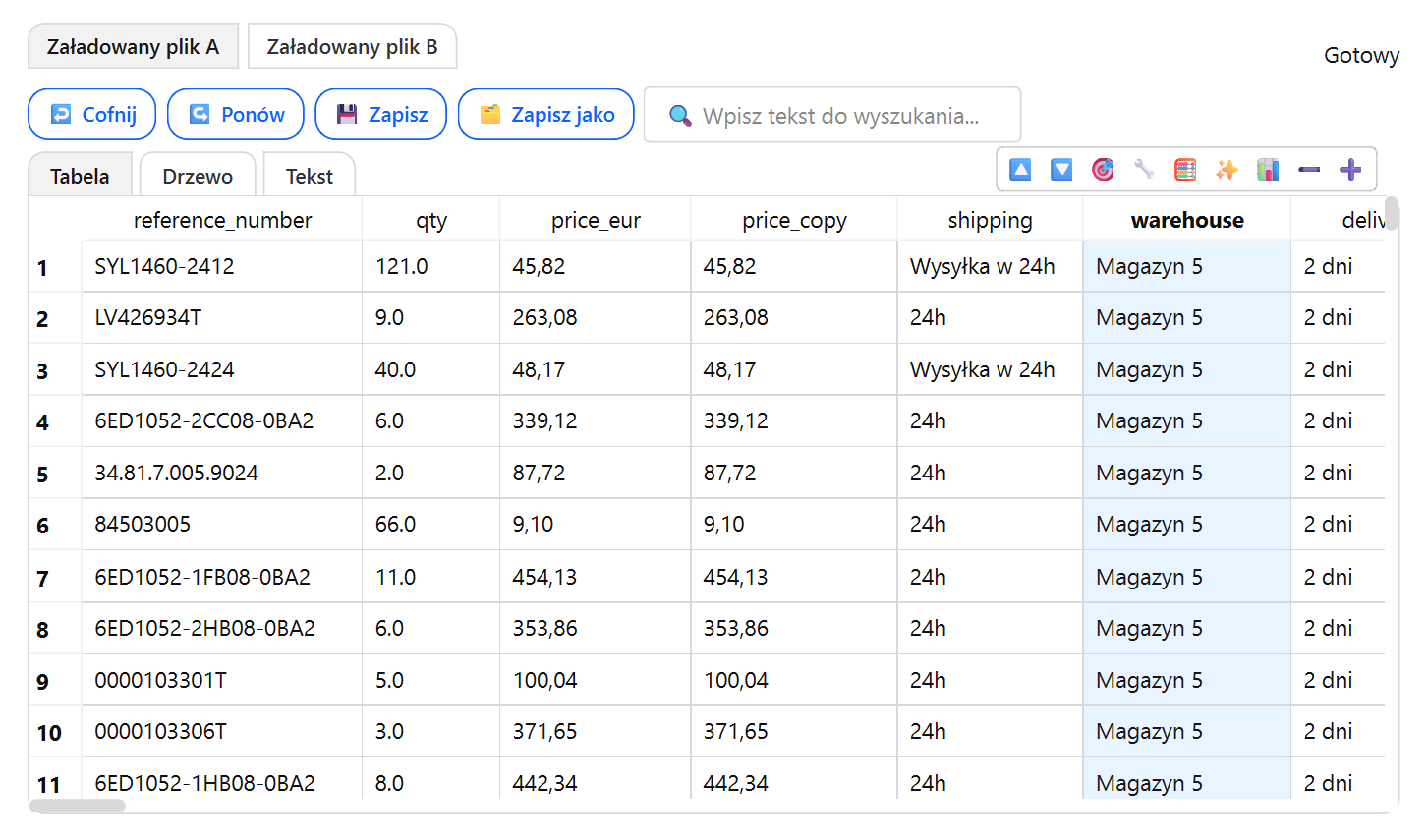Click the Zapisz jako button
Viewport: 1427px width, 840px height.
[x=546, y=115]
